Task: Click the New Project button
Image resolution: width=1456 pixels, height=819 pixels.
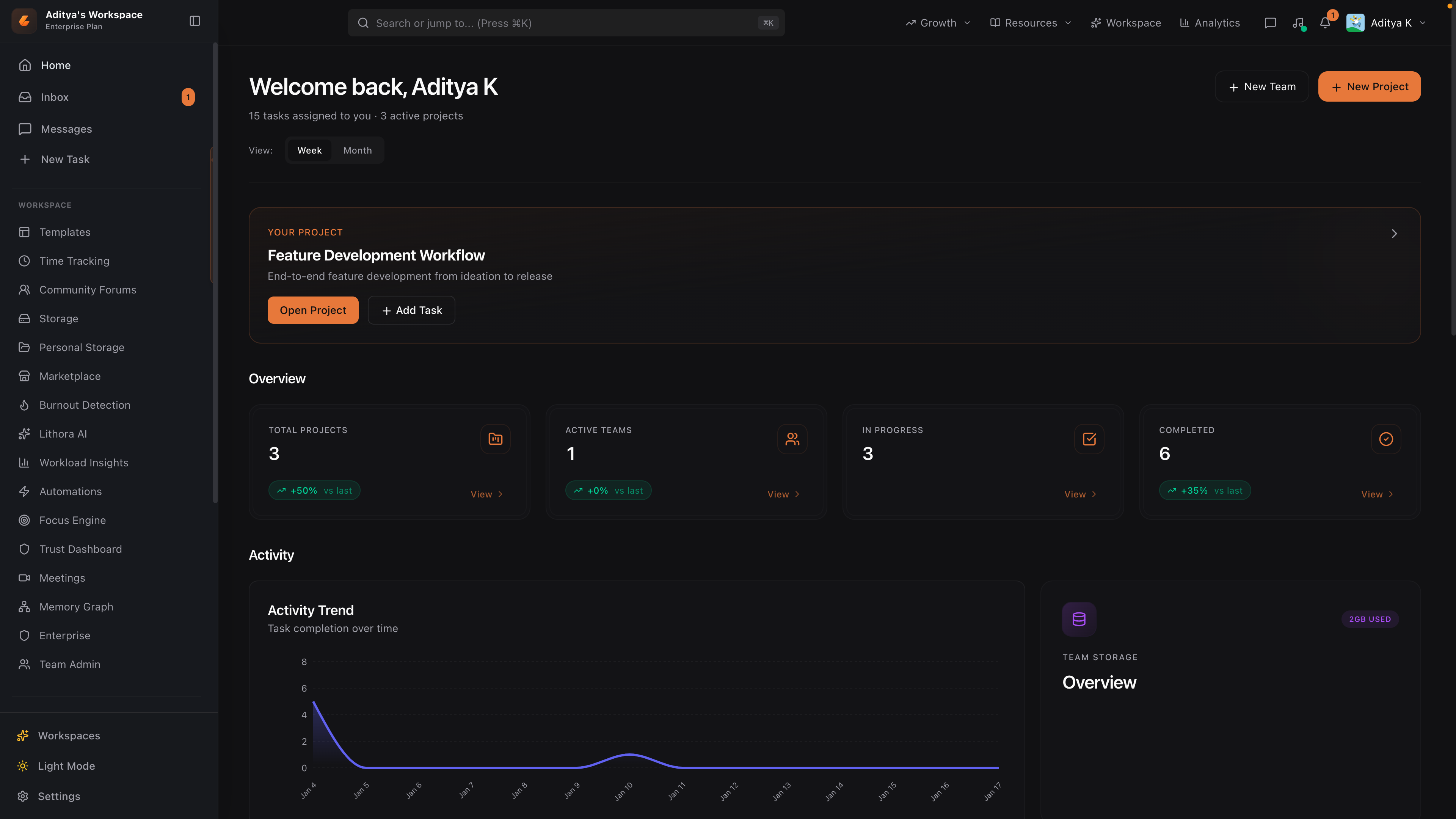Action: click(1369, 86)
